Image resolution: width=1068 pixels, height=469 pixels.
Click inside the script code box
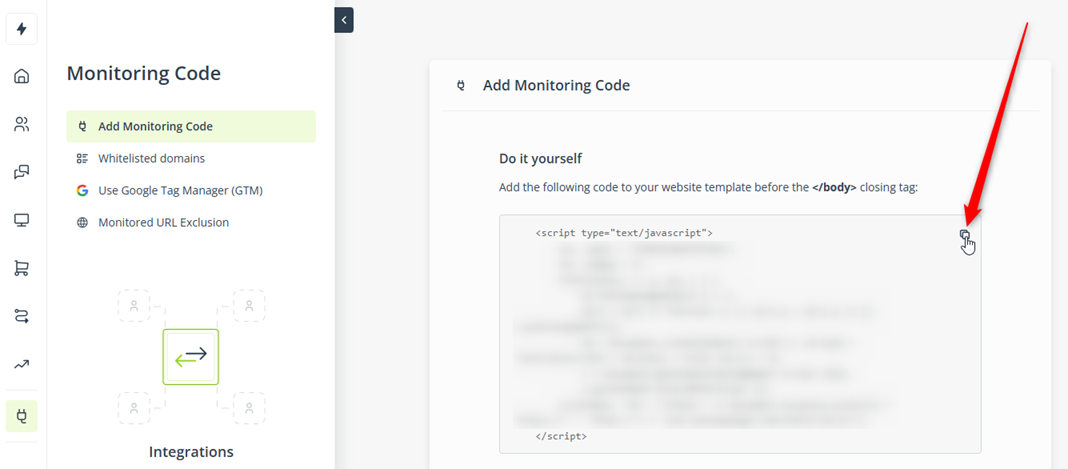coord(740,334)
